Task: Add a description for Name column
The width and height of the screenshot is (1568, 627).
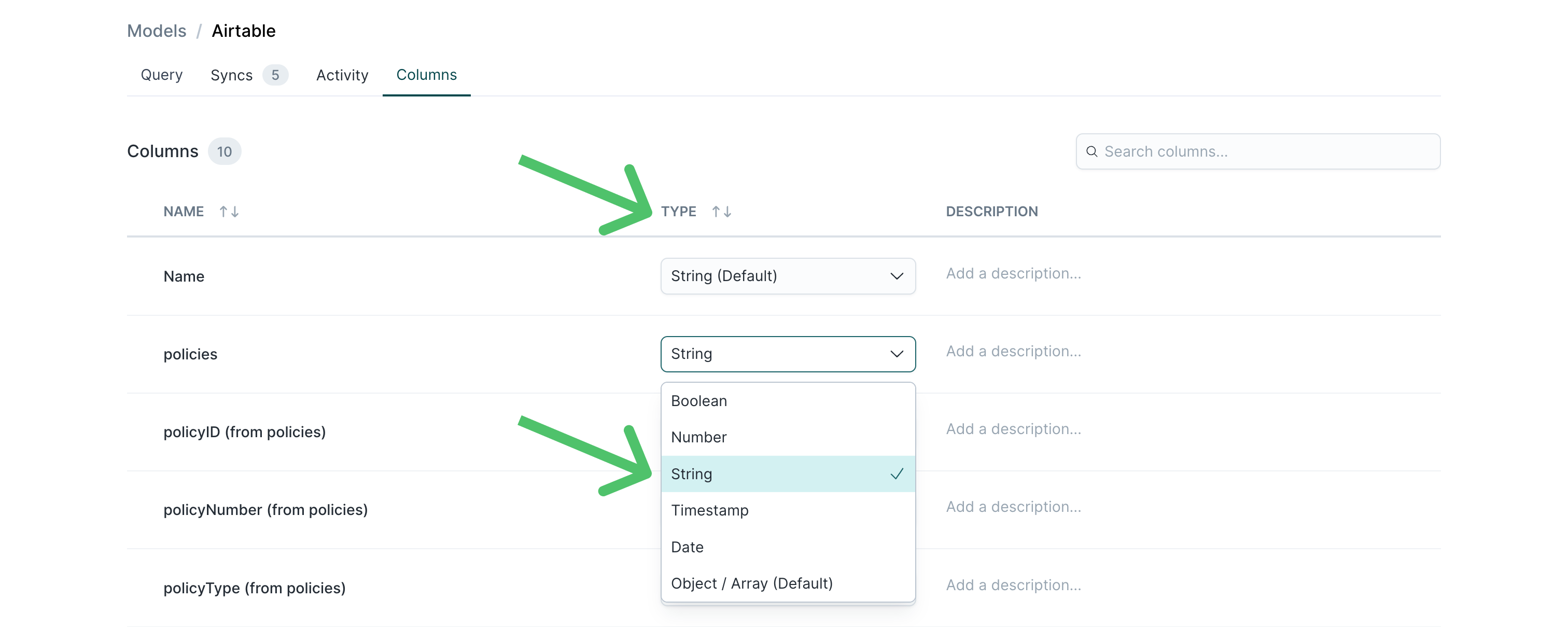Action: point(1013,273)
